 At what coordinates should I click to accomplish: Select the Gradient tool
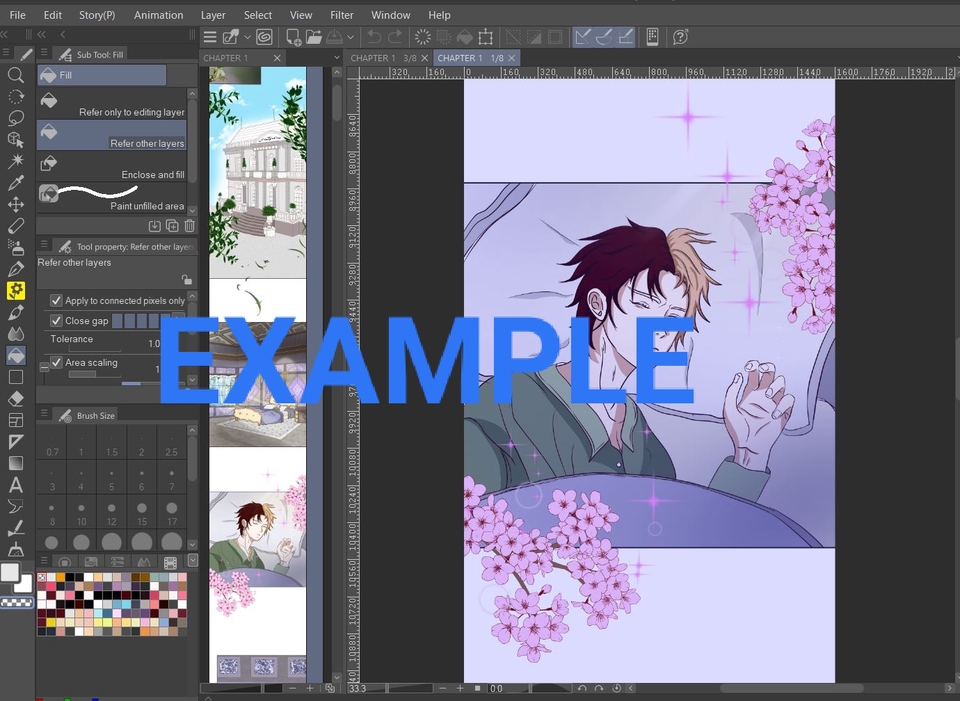16,463
